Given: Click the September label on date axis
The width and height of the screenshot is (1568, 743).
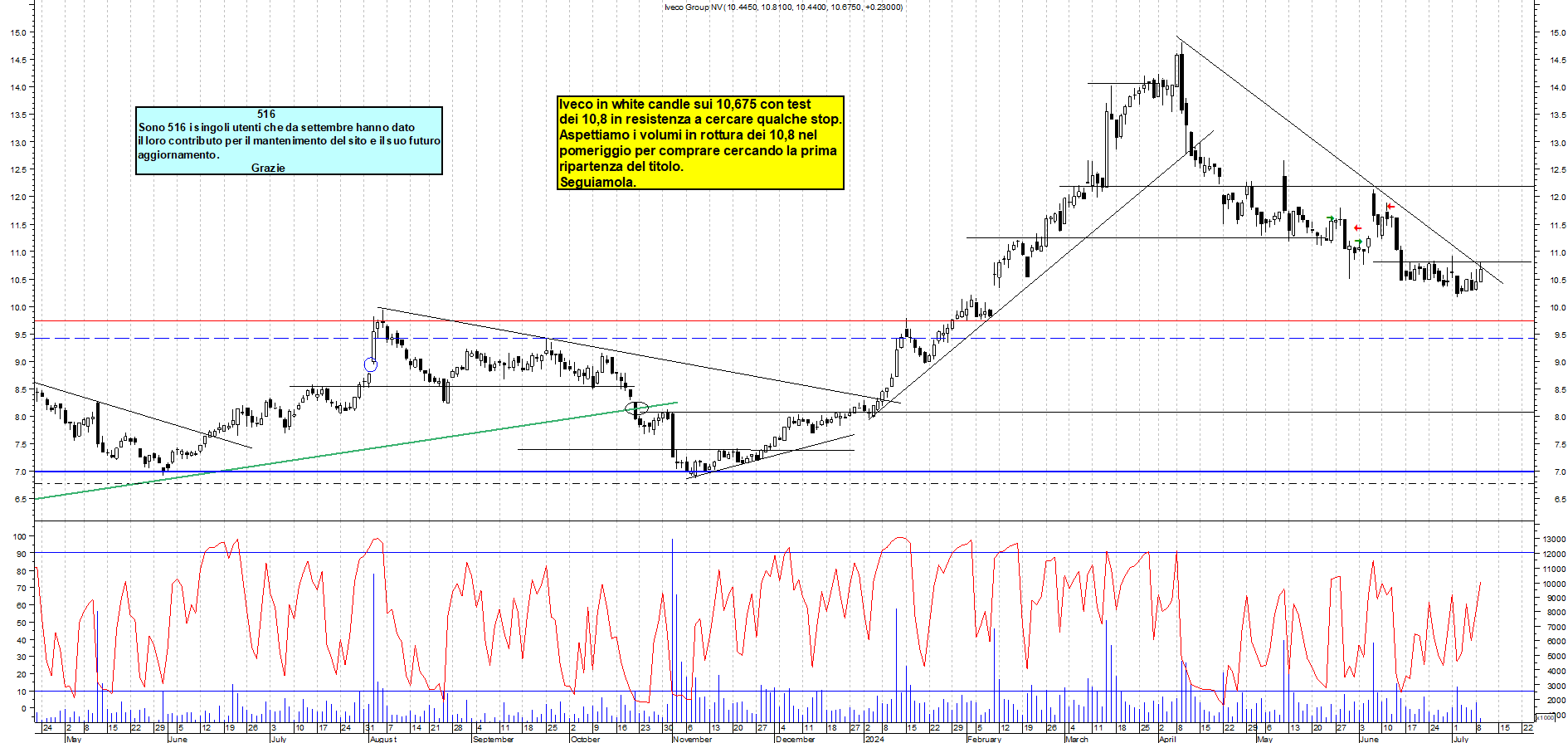Looking at the screenshot, I should point(493,739).
